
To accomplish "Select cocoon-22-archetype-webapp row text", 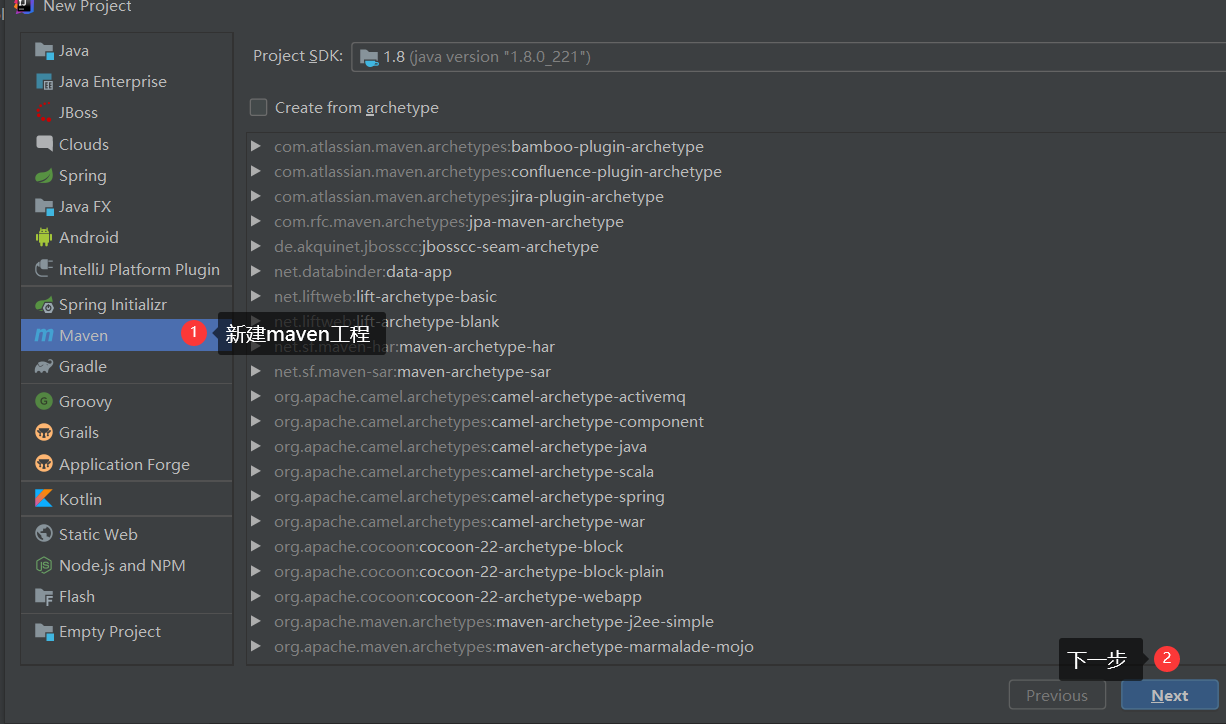I will click(x=458, y=596).
